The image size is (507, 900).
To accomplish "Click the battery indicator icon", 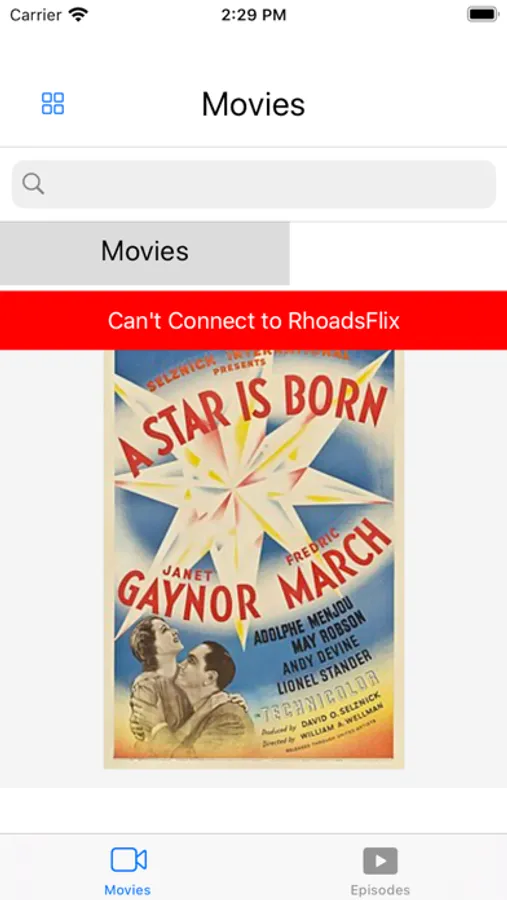I will [x=482, y=14].
